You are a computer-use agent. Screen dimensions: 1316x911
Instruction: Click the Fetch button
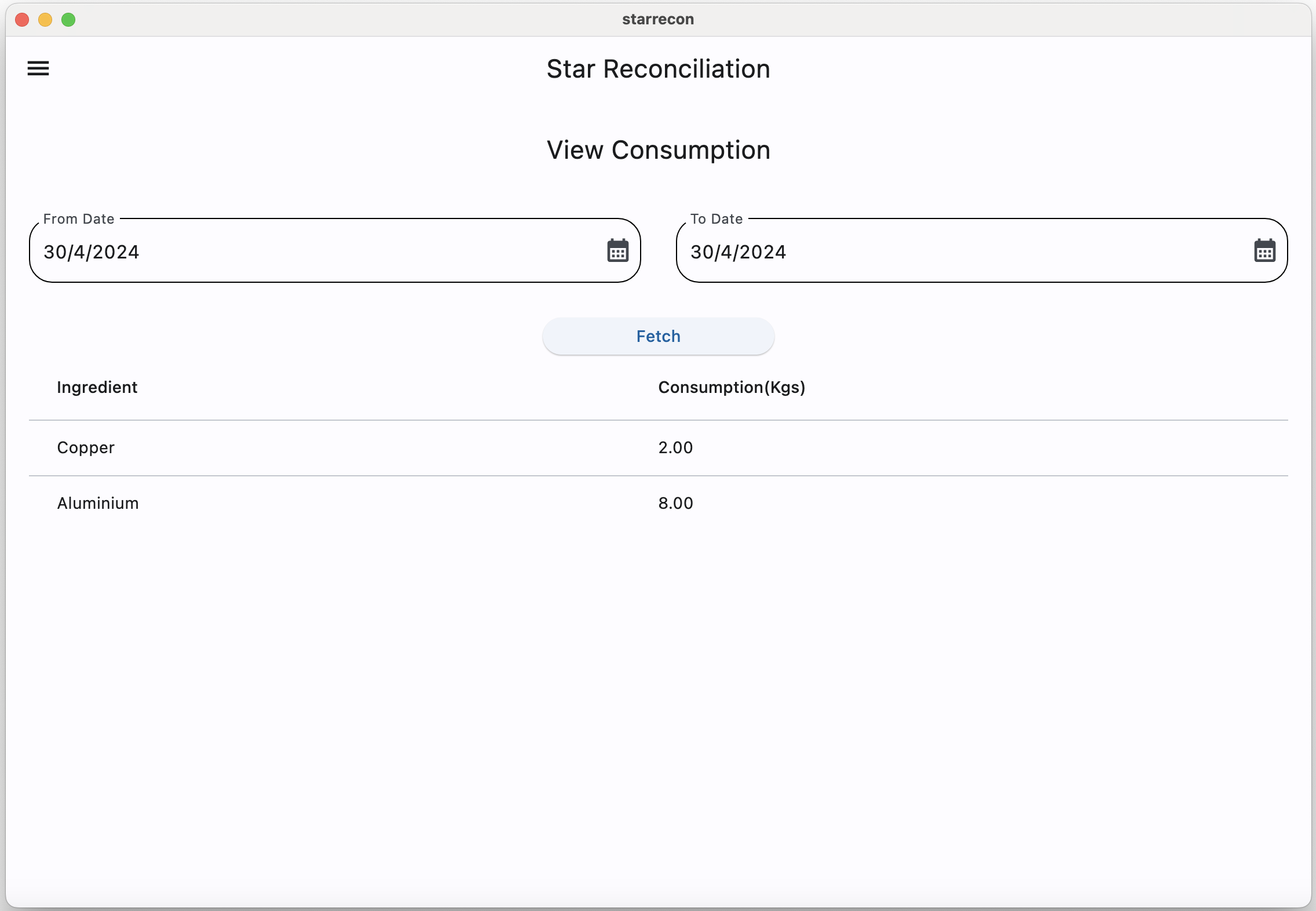tap(658, 336)
